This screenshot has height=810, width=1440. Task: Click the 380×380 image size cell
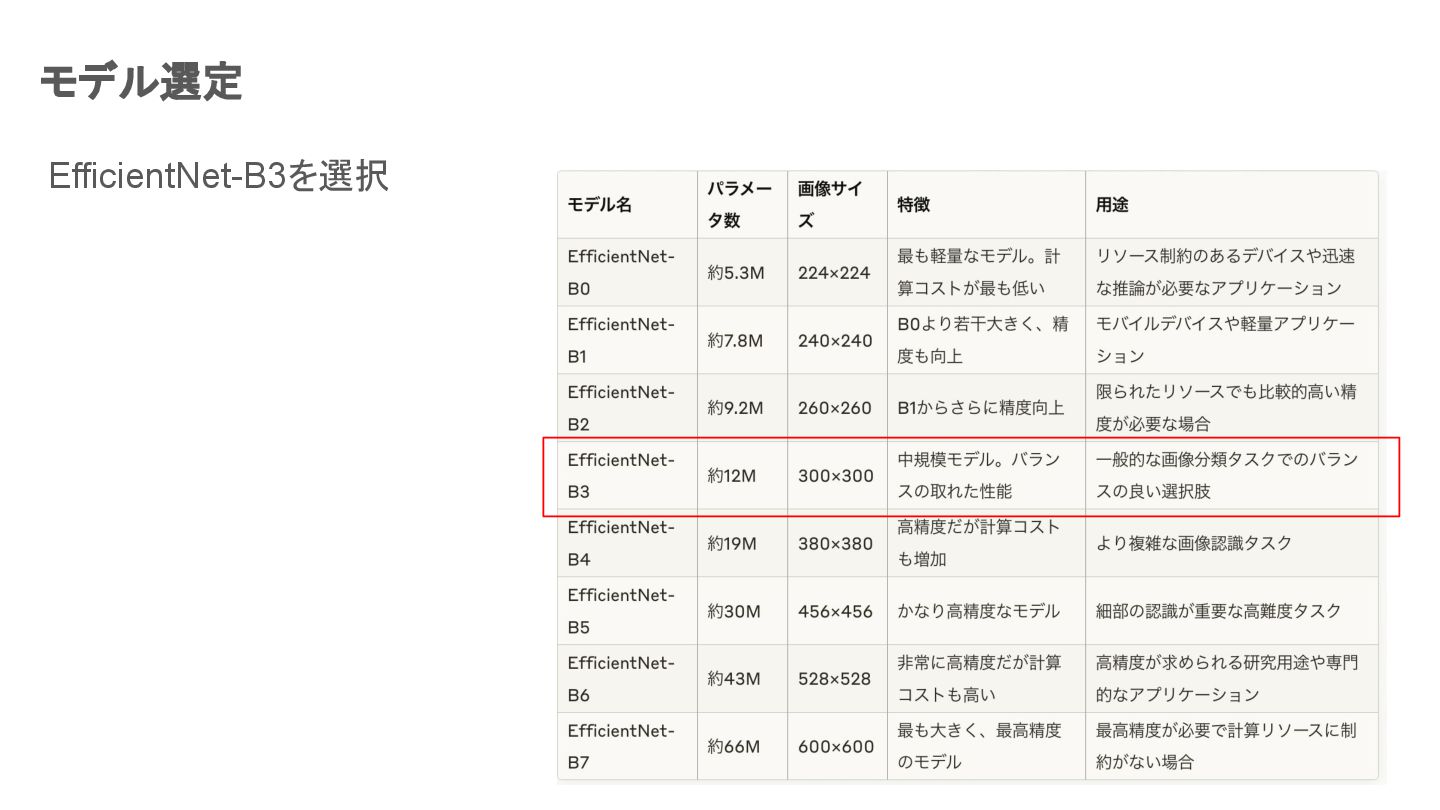[x=836, y=544]
